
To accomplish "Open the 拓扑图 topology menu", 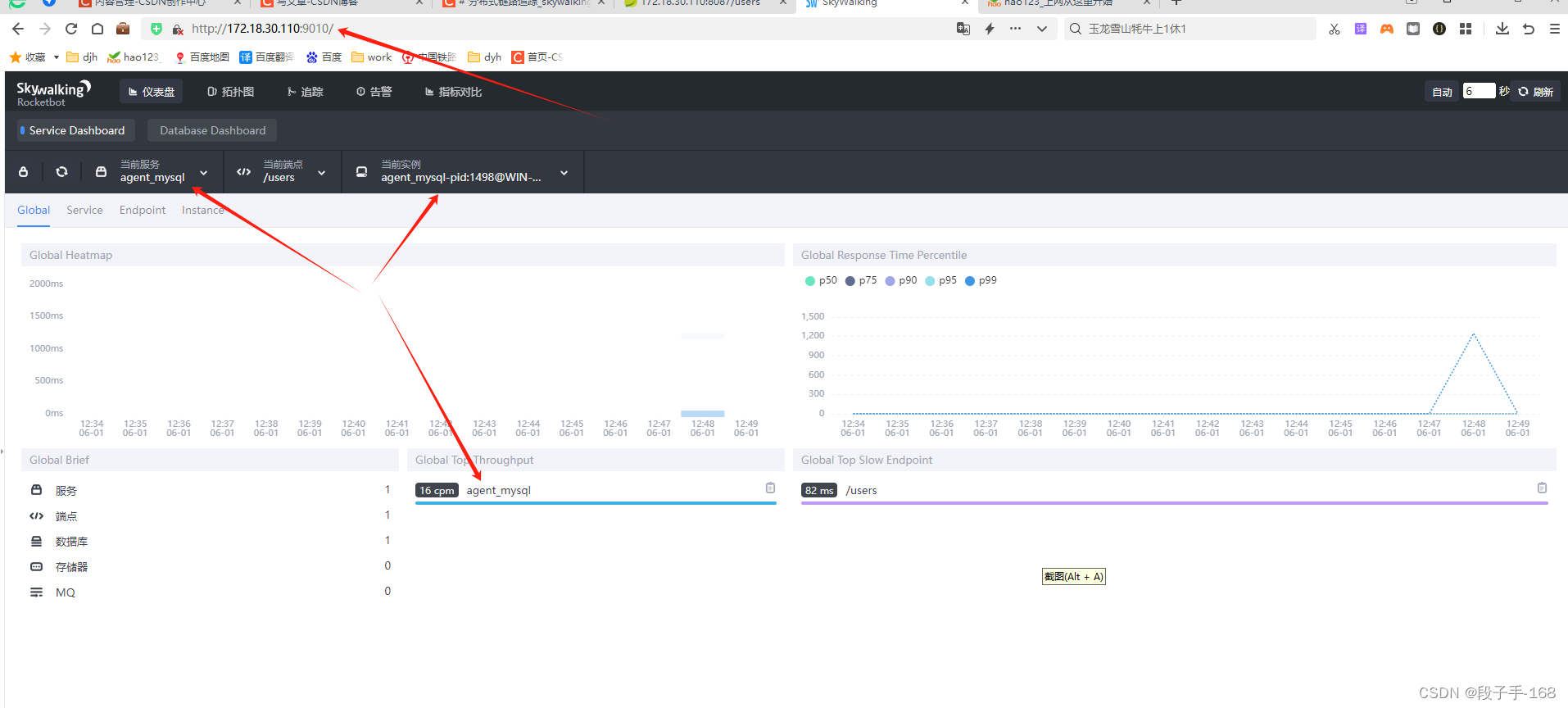I will (230, 92).
